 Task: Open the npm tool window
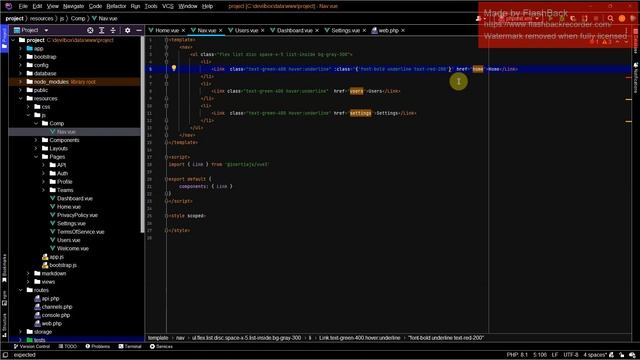(x=4, y=298)
